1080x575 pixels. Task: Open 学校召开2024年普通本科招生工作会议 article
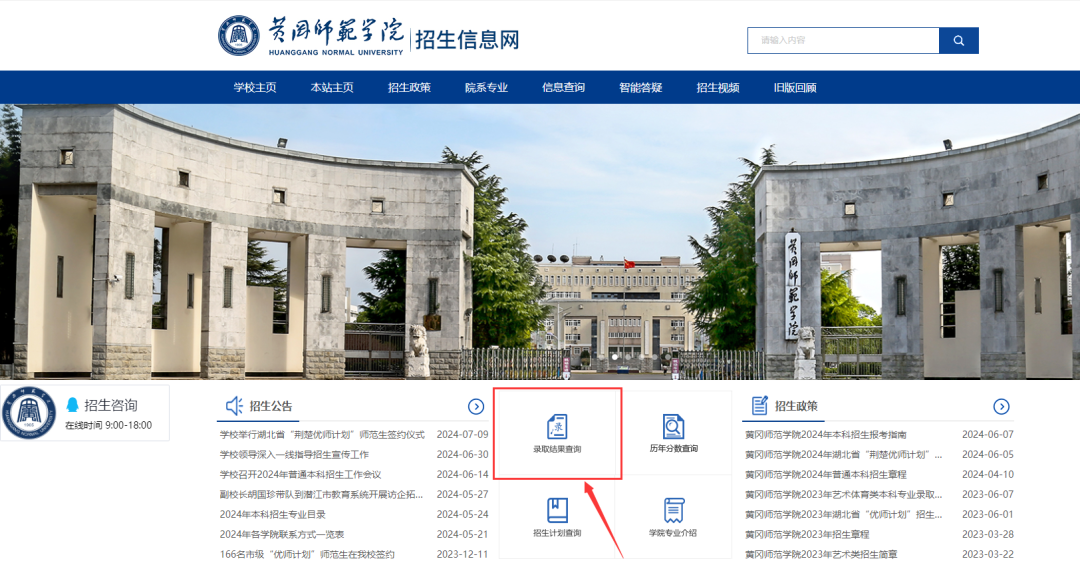[300, 474]
